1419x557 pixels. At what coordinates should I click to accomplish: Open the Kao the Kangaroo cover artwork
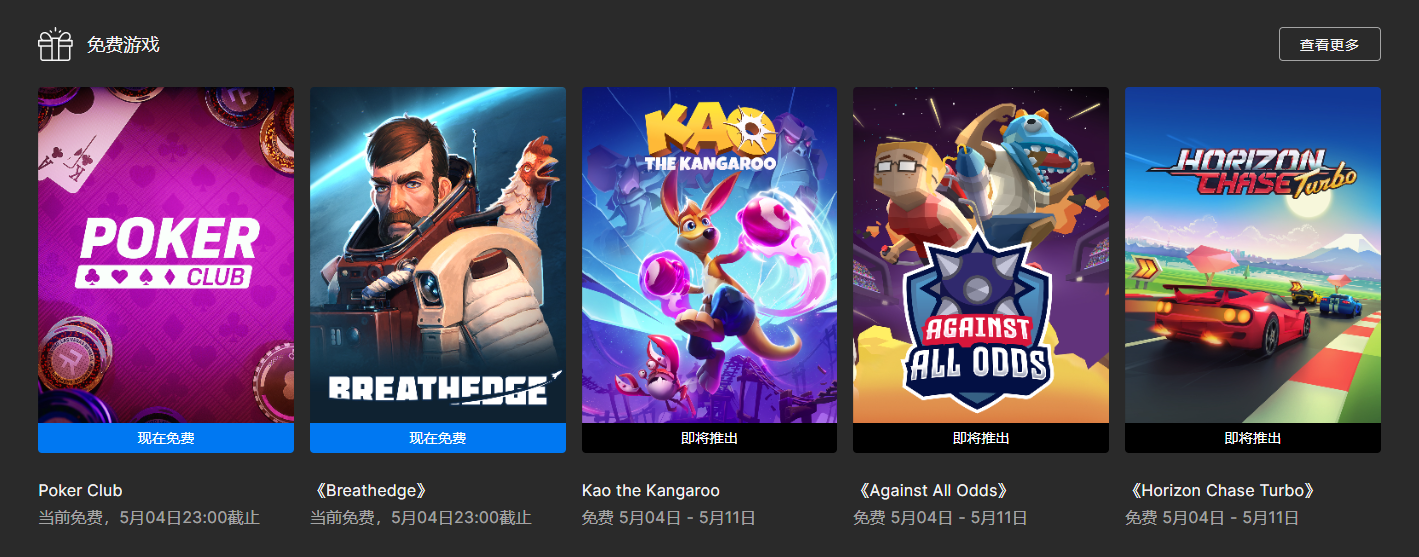709,255
